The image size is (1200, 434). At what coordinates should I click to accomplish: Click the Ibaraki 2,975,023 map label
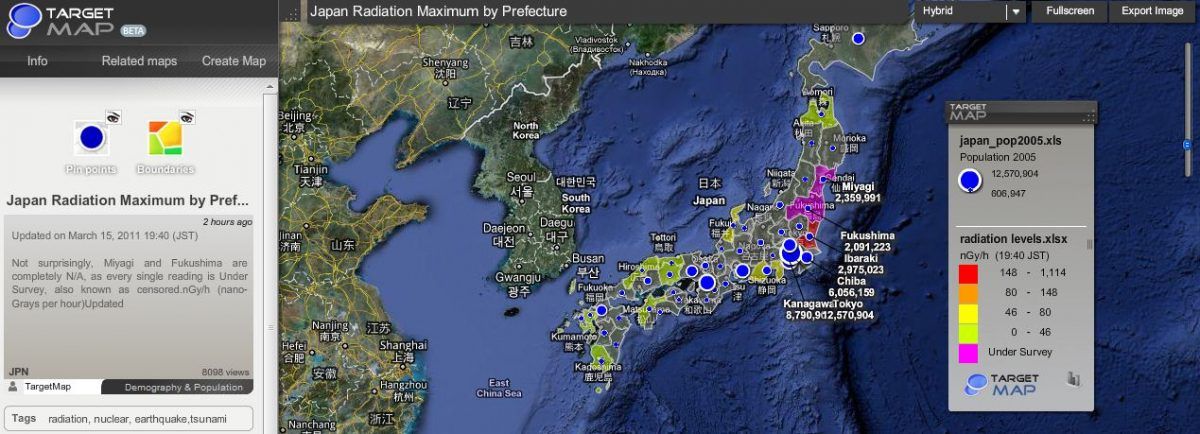860,264
